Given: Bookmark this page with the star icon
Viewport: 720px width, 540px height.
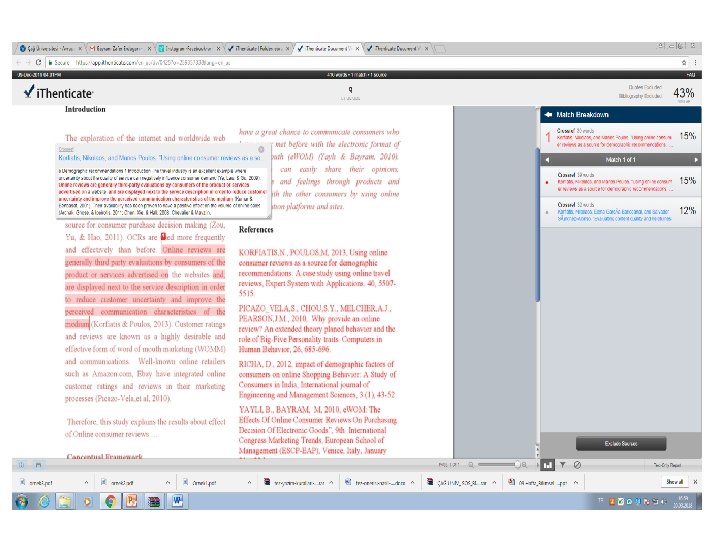Looking at the screenshot, I should click(x=684, y=62).
